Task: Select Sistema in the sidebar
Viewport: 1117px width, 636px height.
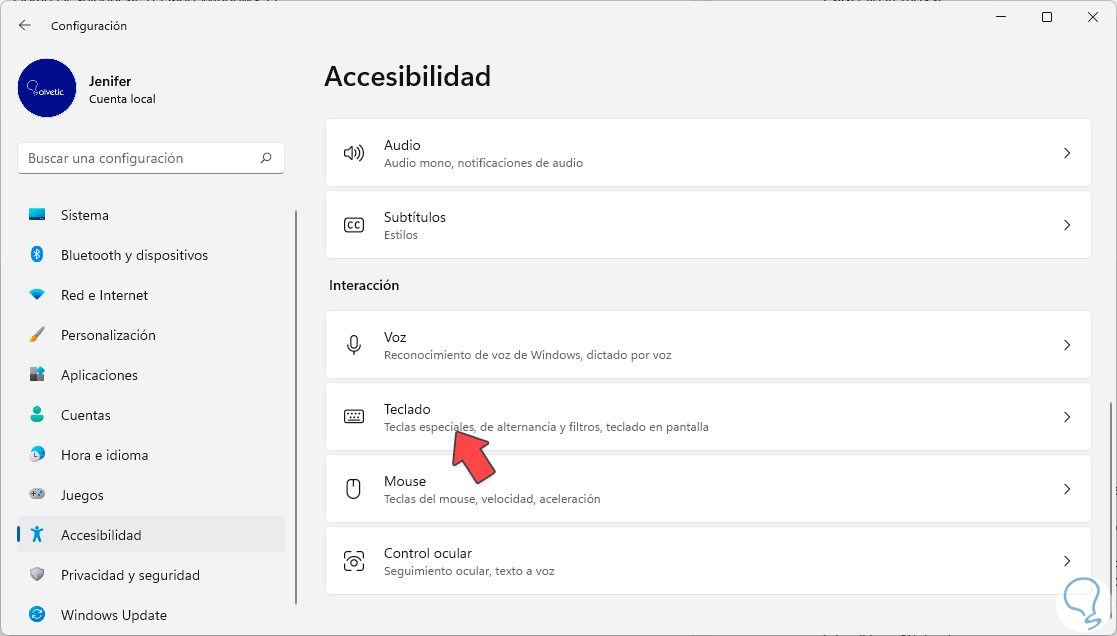Action: click(85, 215)
